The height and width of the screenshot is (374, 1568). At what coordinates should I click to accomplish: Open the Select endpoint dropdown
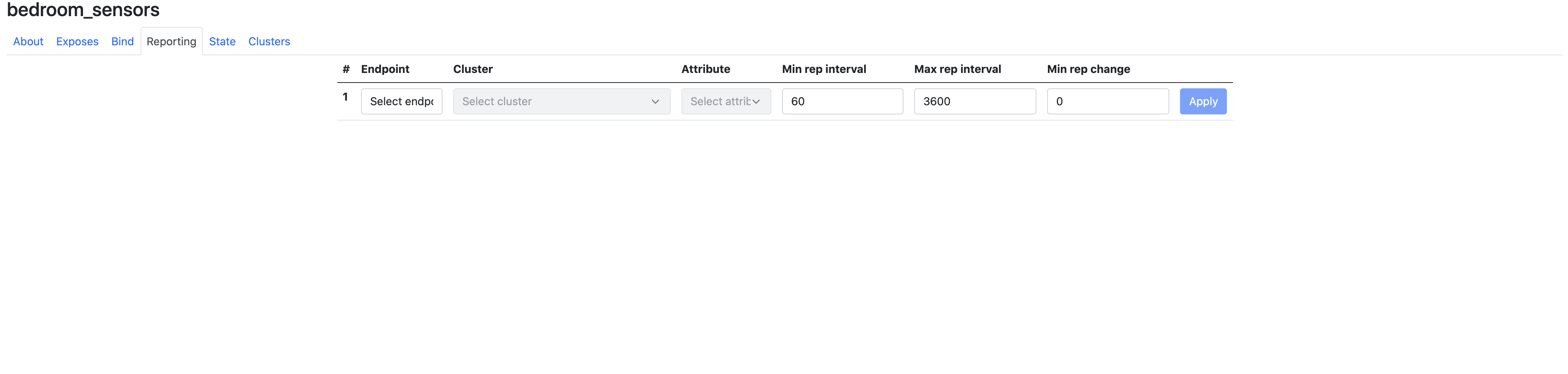[402, 101]
